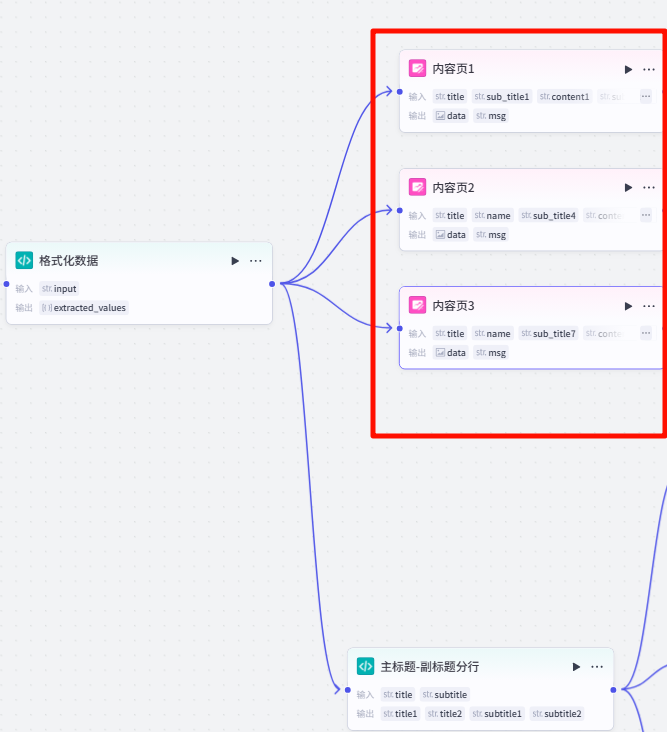Click the code icon on 主标题-副标题分行 node
Screen dimensions: 667x732
coord(366,666)
